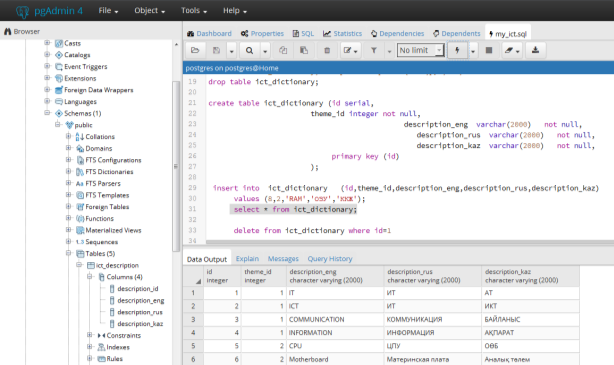Click the Open File toolbar icon

pos(195,50)
